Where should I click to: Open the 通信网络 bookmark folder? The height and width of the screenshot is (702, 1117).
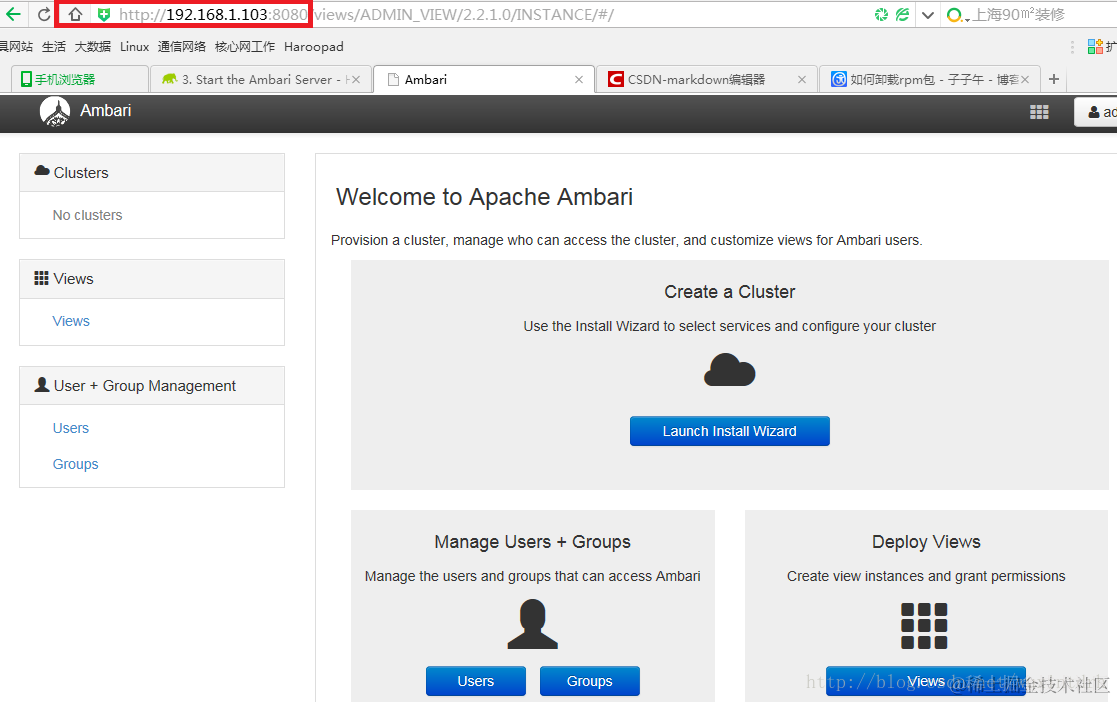tap(182, 47)
